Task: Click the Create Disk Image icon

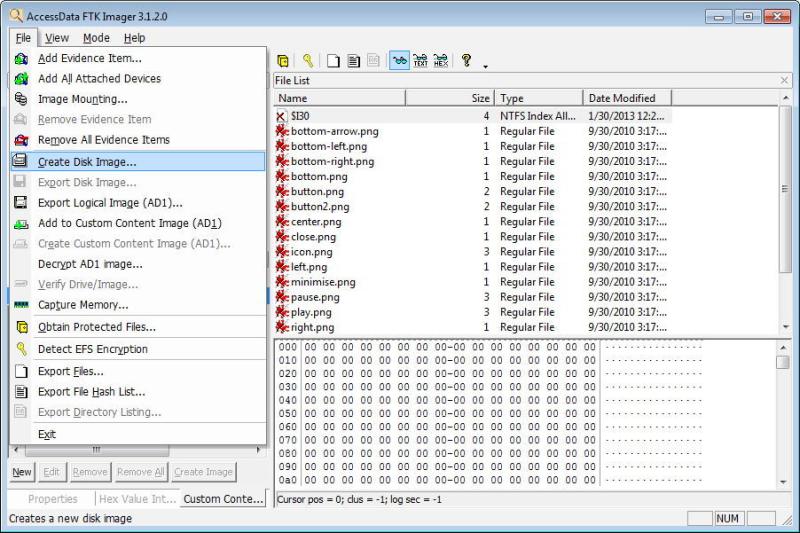Action: tap(20, 161)
